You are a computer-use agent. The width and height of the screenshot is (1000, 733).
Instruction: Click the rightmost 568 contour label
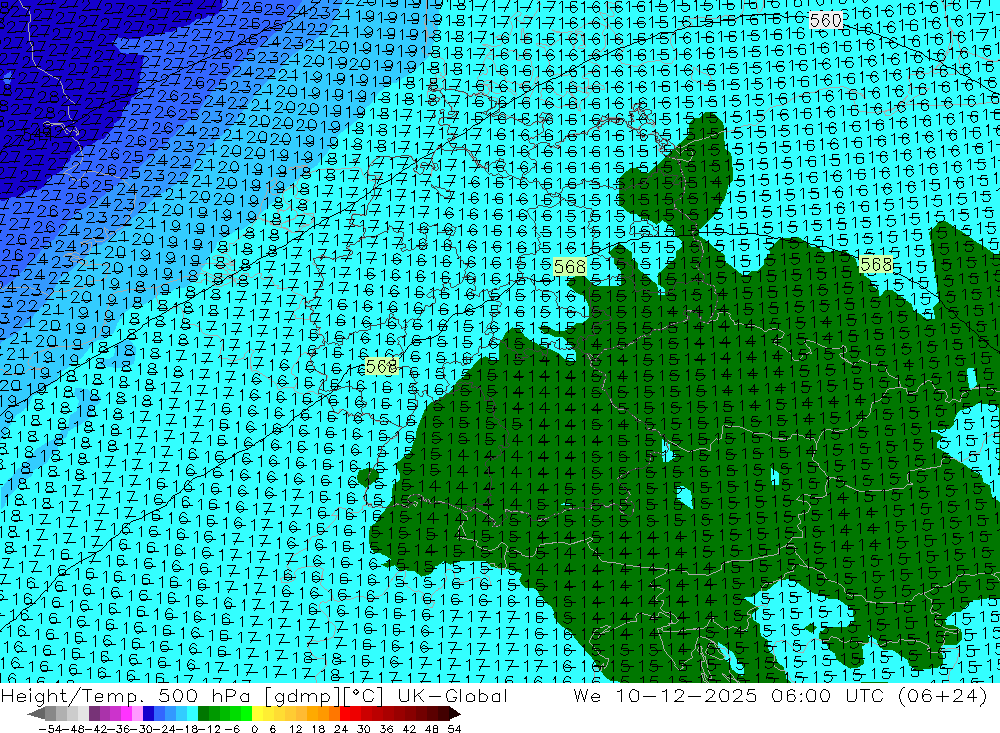click(876, 263)
